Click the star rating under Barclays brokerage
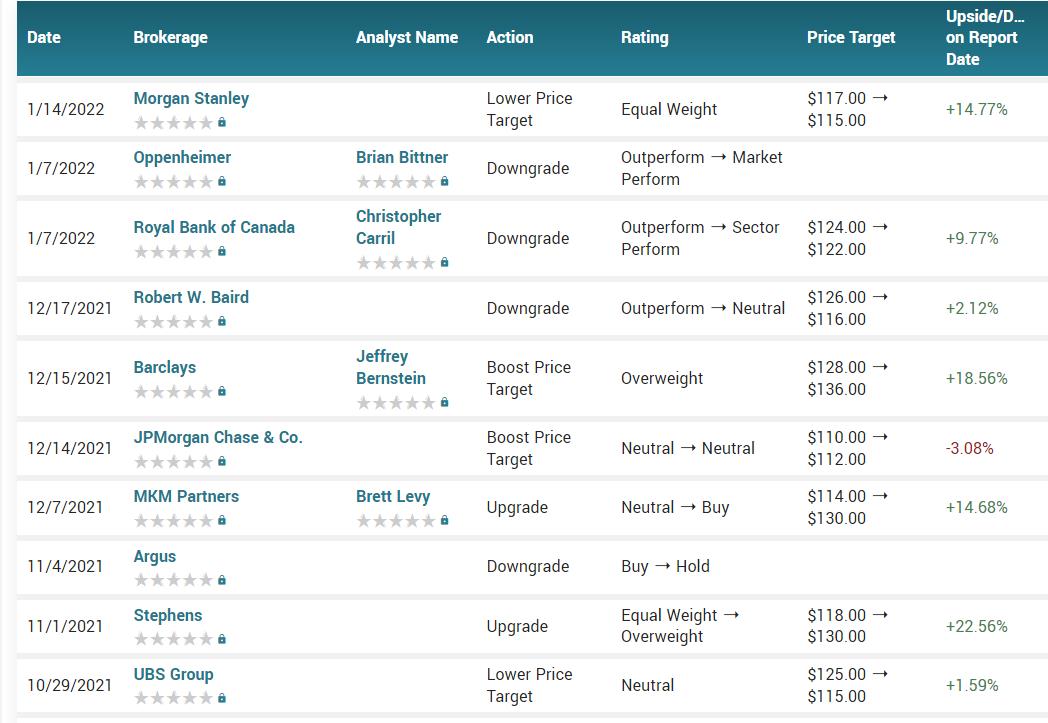The image size is (1048, 723). point(174,392)
